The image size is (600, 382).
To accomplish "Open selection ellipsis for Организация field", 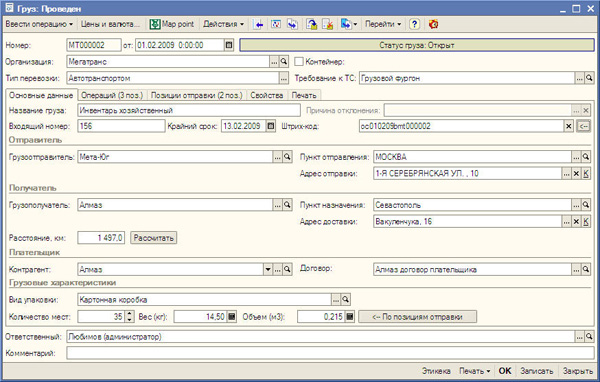I will (x=274, y=61).
